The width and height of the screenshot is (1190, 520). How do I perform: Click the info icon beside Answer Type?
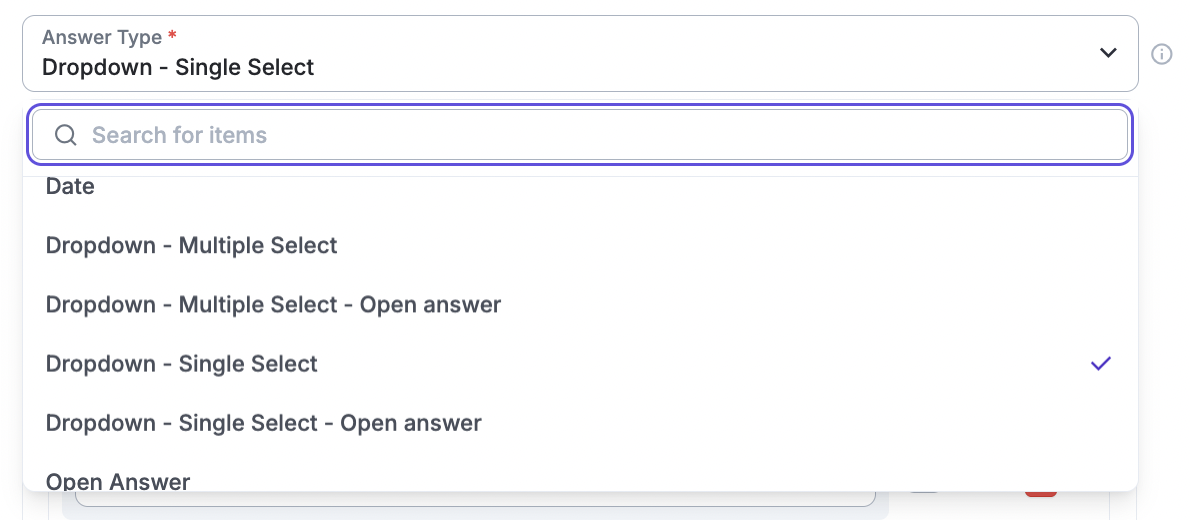tap(1162, 54)
